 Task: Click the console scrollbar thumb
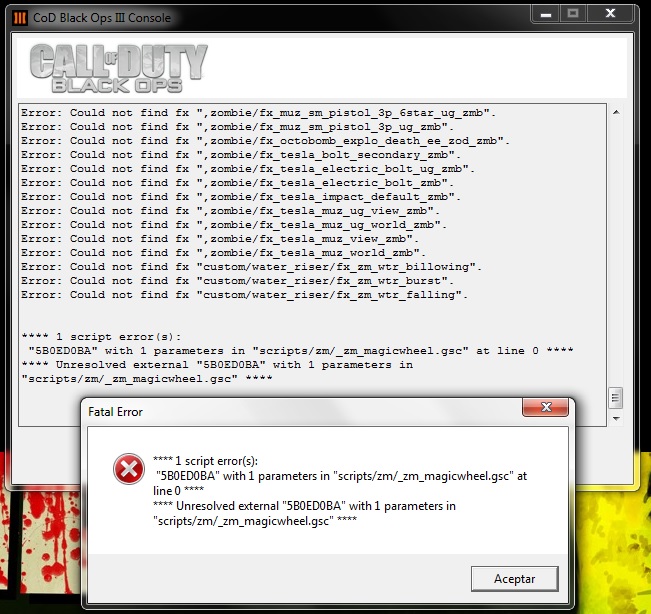(x=616, y=397)
